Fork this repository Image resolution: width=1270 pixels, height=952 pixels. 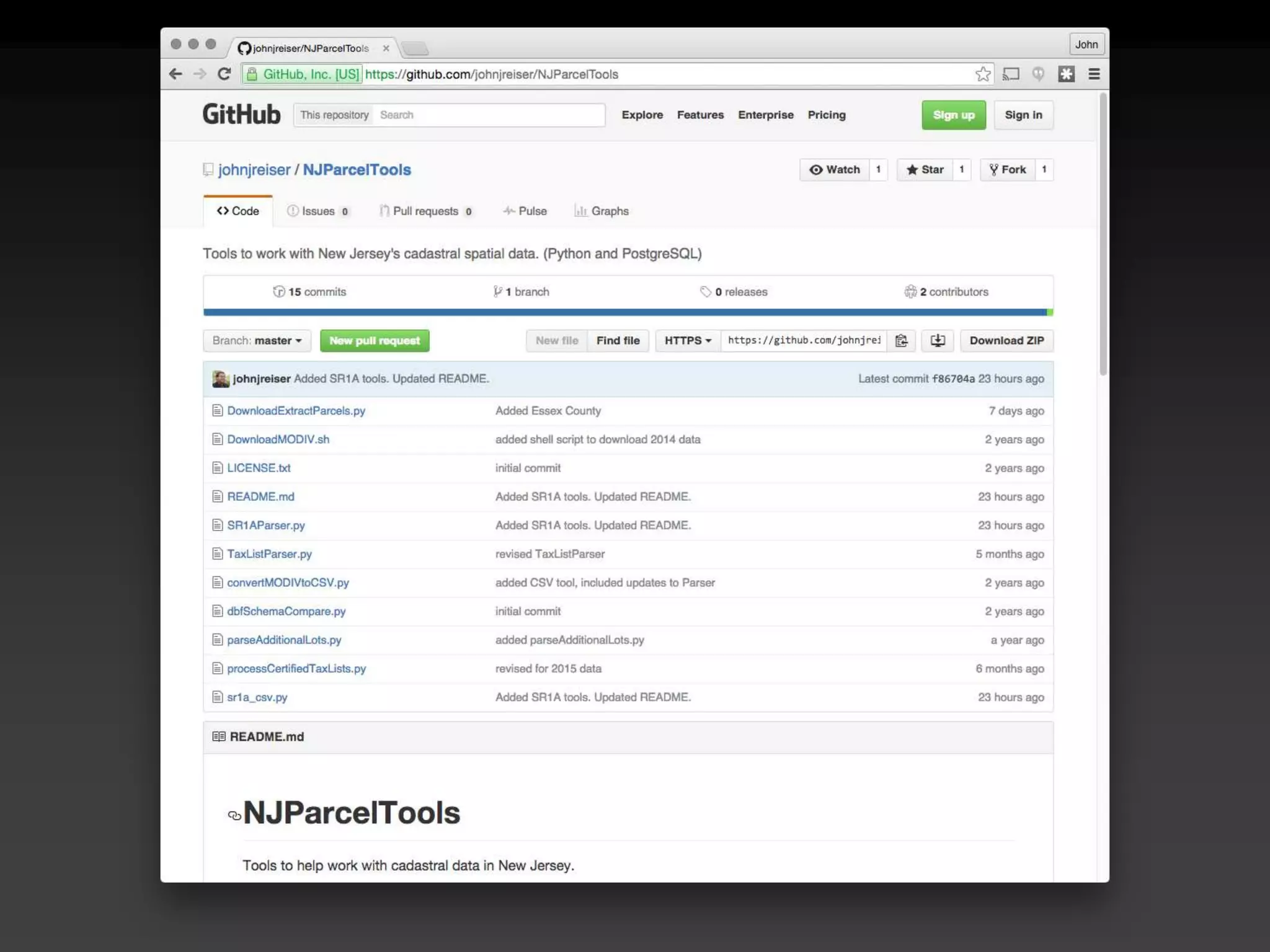click(x=1008, y=170)
